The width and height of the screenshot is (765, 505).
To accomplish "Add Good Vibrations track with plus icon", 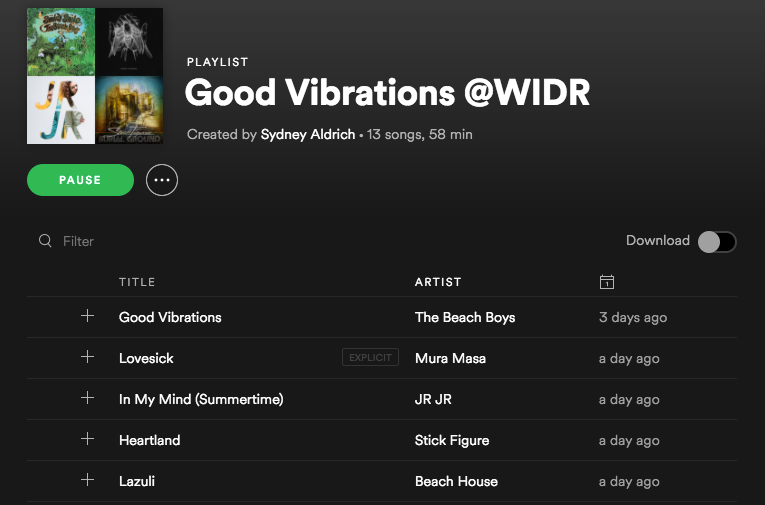I will 87,316.
